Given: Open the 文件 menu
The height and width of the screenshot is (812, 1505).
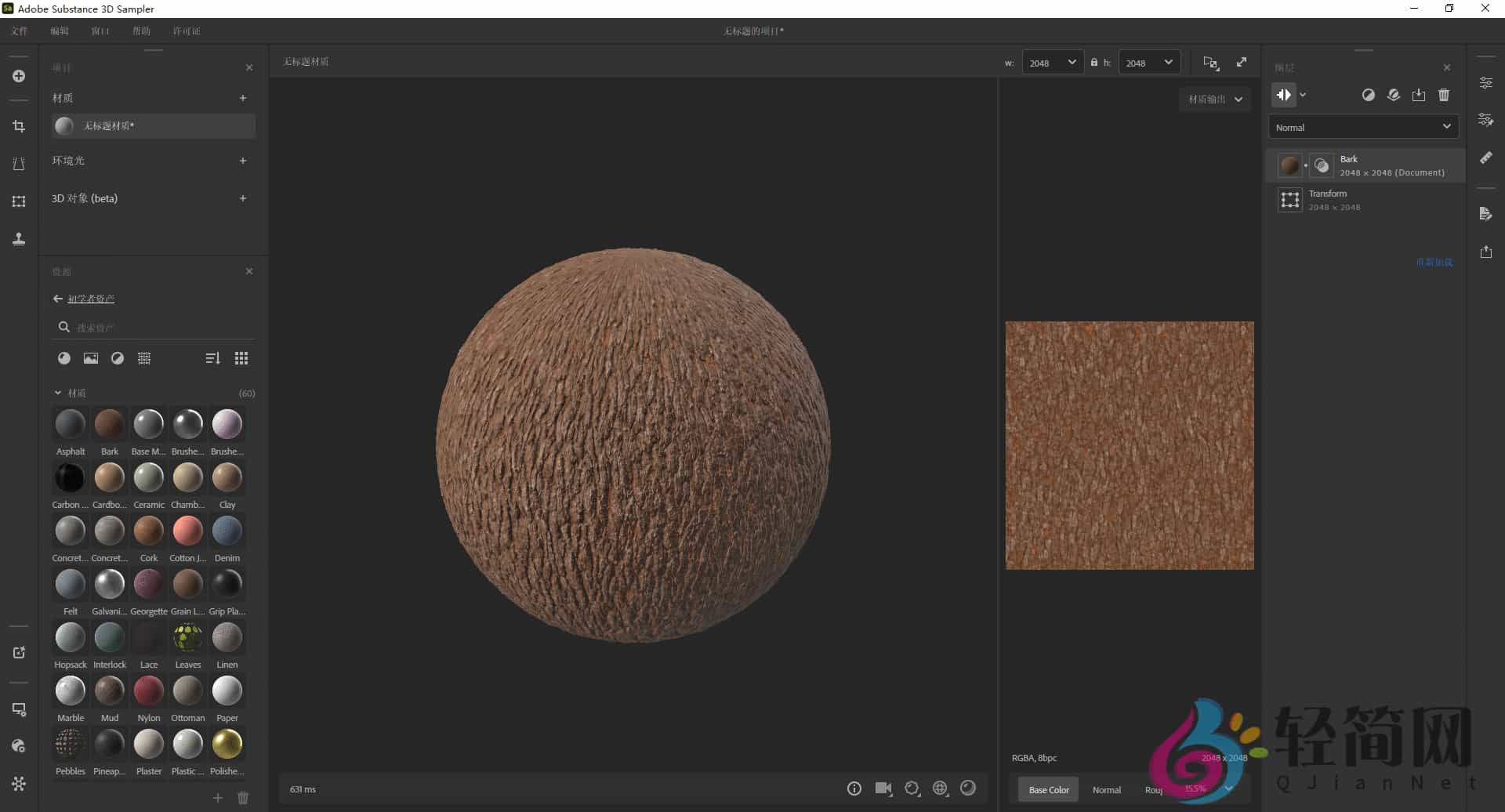Looking at the screenshot, I should tap(20, 31).
